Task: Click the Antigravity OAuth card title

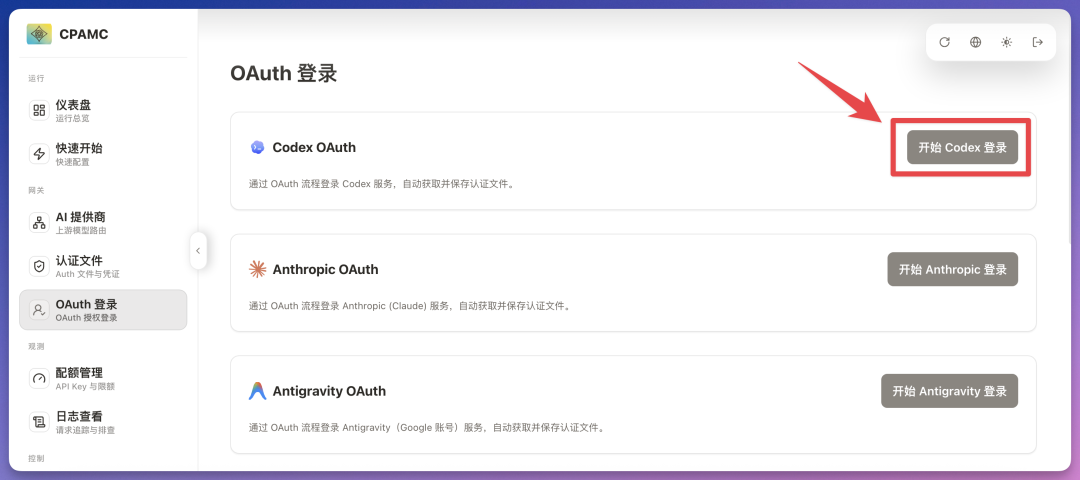Action: [329, 391]
